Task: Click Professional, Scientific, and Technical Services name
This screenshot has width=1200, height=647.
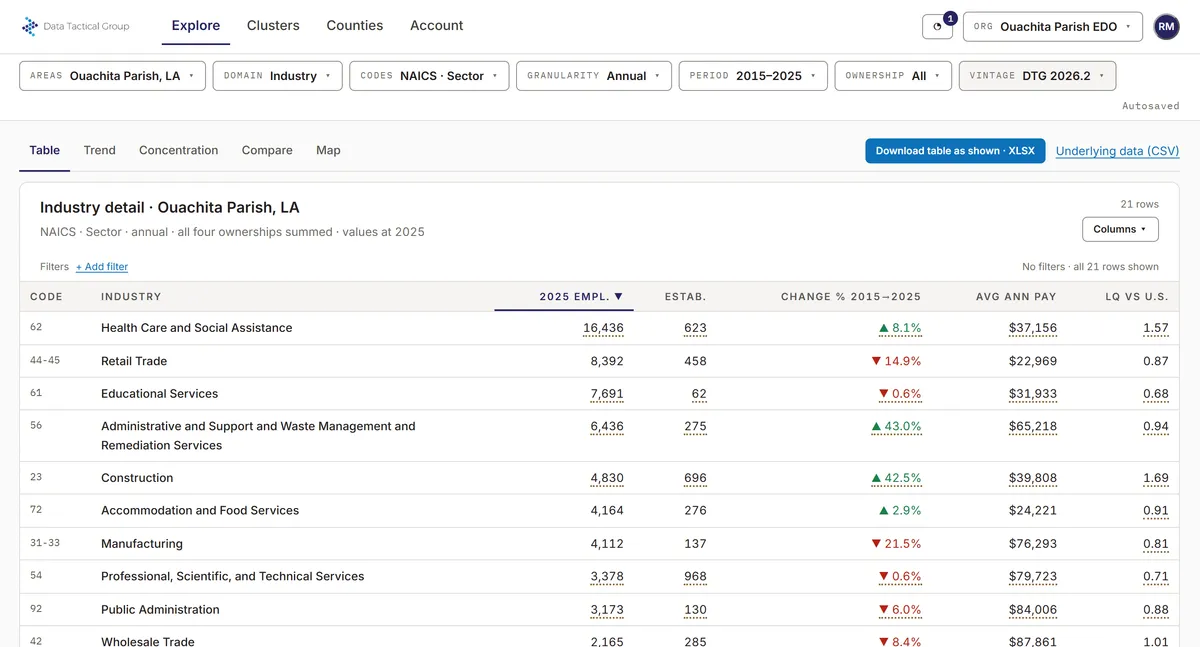Action: (232, 576)
